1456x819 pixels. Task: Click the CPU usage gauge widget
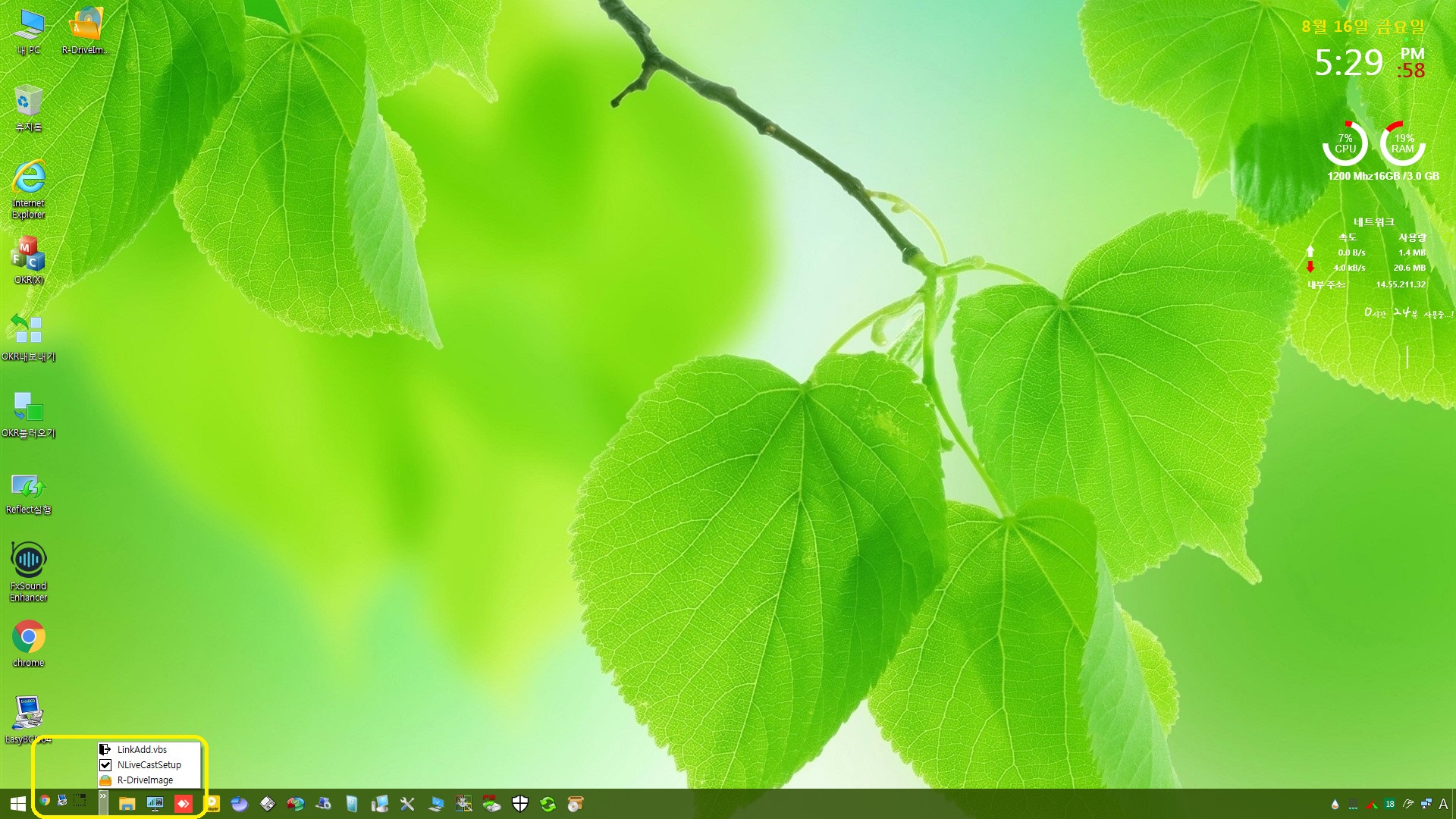(x=1345, y=143)
